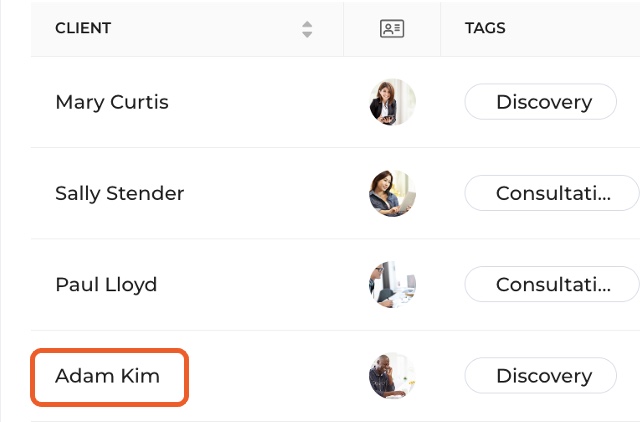This screenshot has height=422, width=640.
Task: Open Mary Curtis's profile photo
Action: coord(392,102)
